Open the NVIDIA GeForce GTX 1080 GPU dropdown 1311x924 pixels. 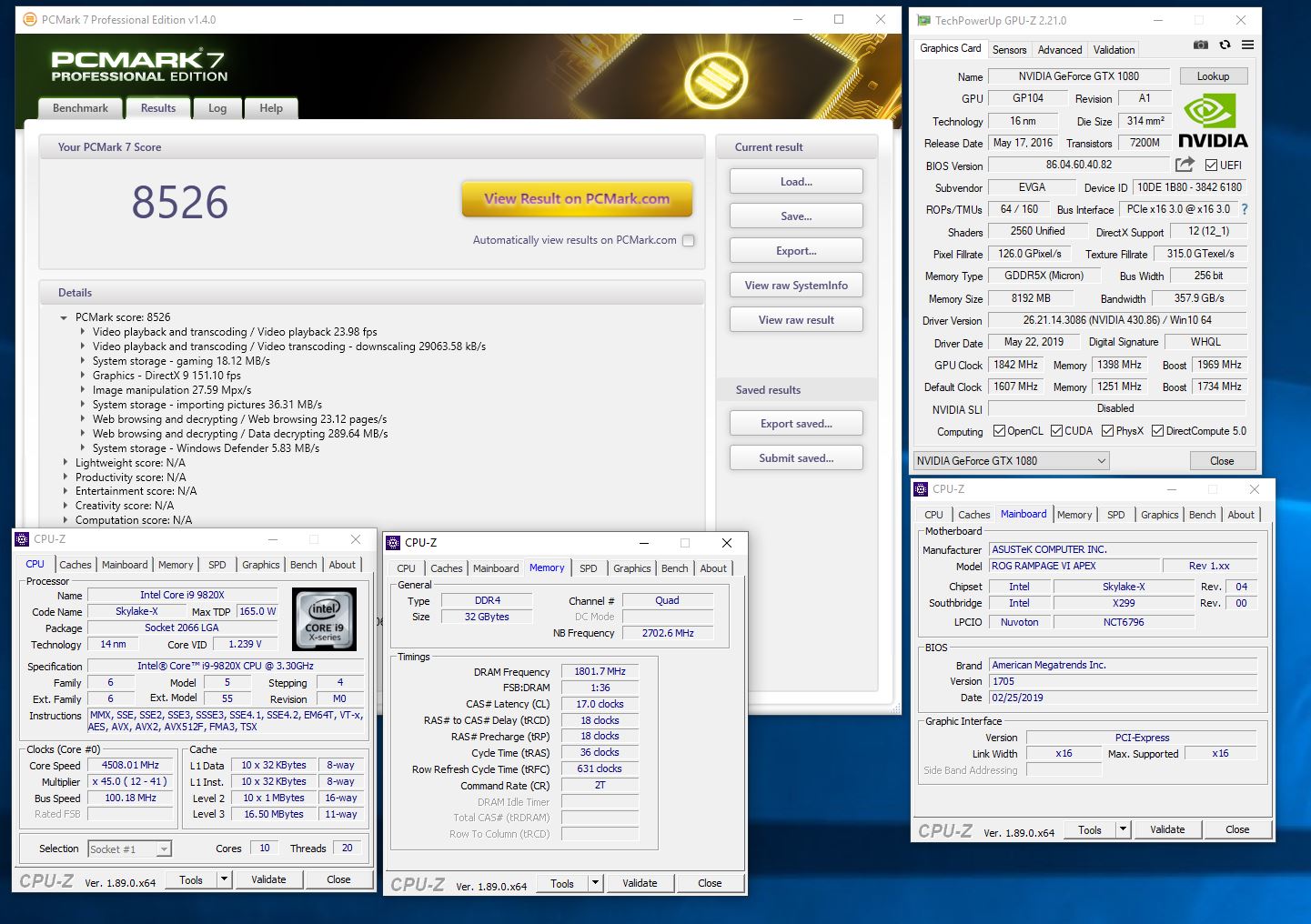tap(1011, 461)
